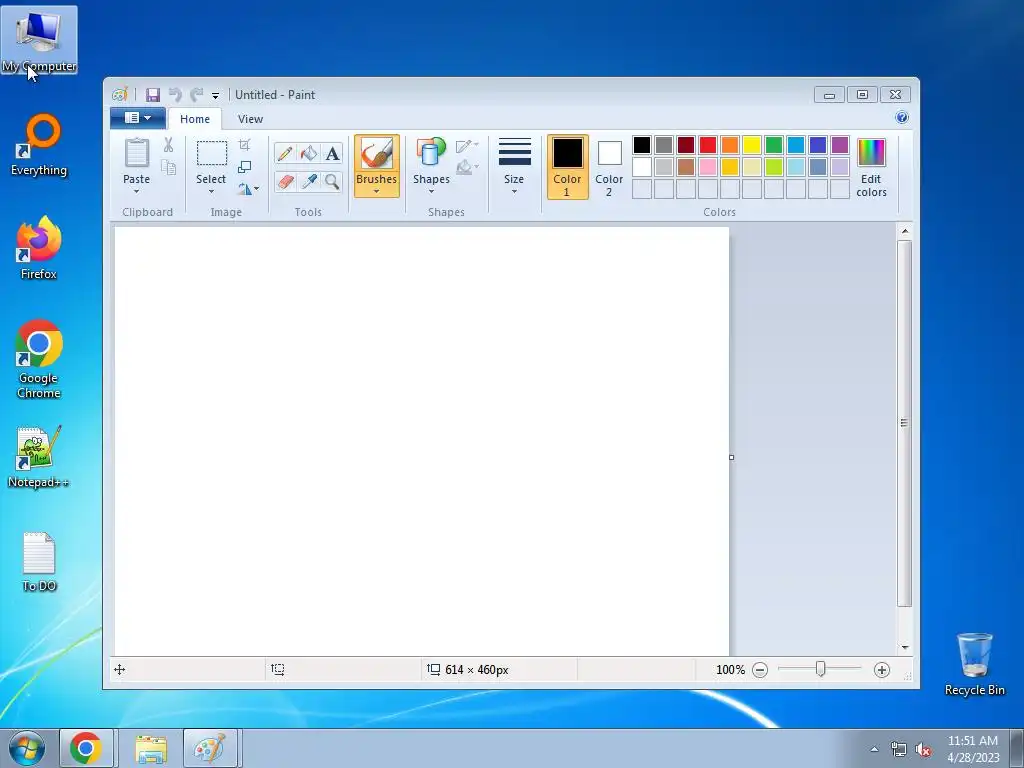Click the muted volume tray icon

923,749
